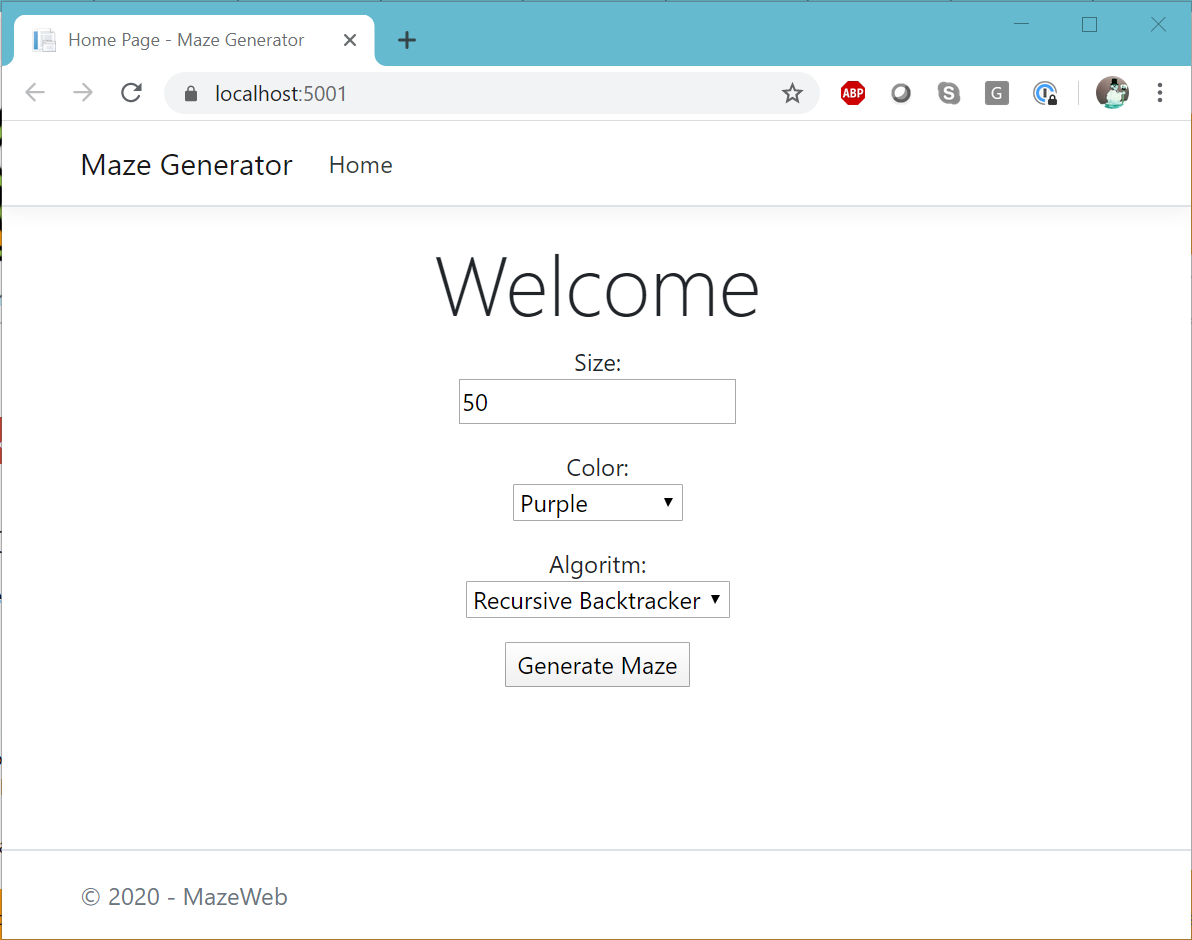Expand the Recursive Backtracker selector arrow
The width and height of the screenshot is (1192, 940).
point(715,600)
